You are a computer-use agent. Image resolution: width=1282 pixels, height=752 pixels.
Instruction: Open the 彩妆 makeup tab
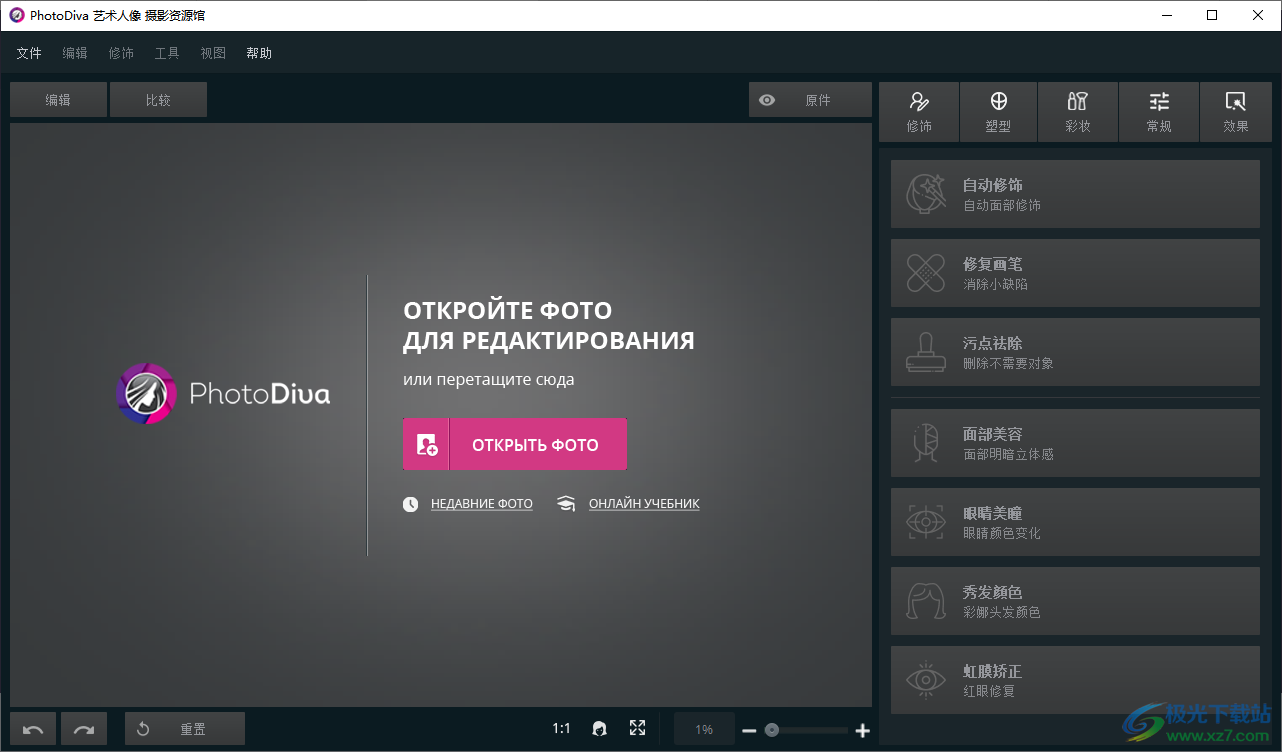tap(1078, 112)
